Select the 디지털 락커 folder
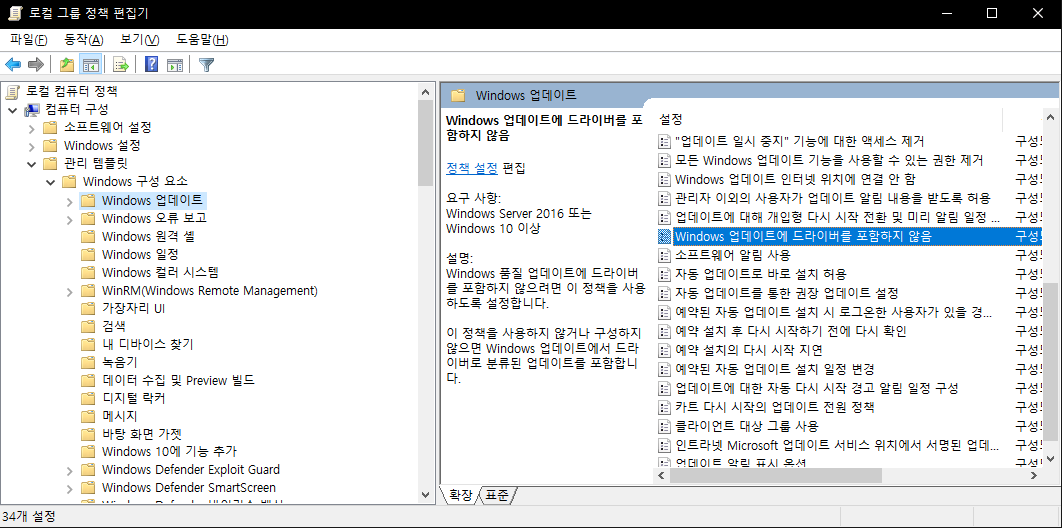Viewport: 1062px width, 528px height. pyautogui.click(x=133, y=398)
